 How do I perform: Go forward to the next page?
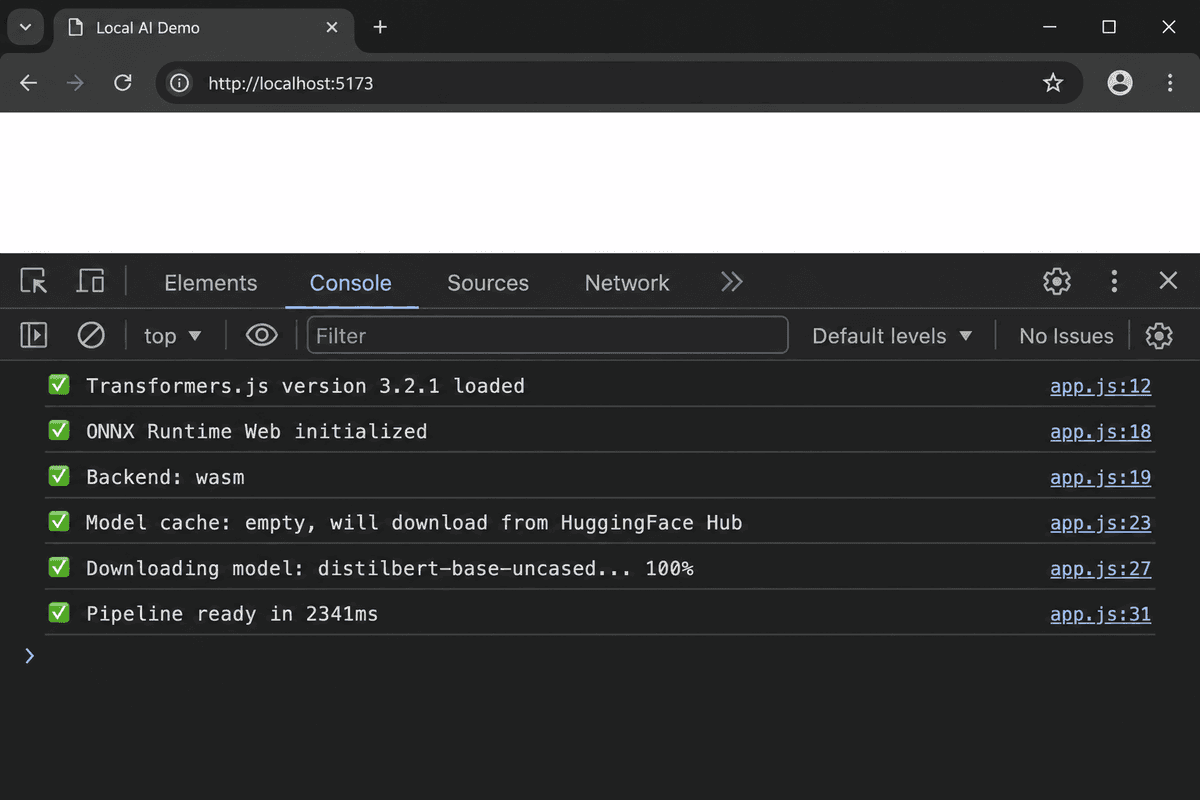pyautogui.click(x=76, y=83)
